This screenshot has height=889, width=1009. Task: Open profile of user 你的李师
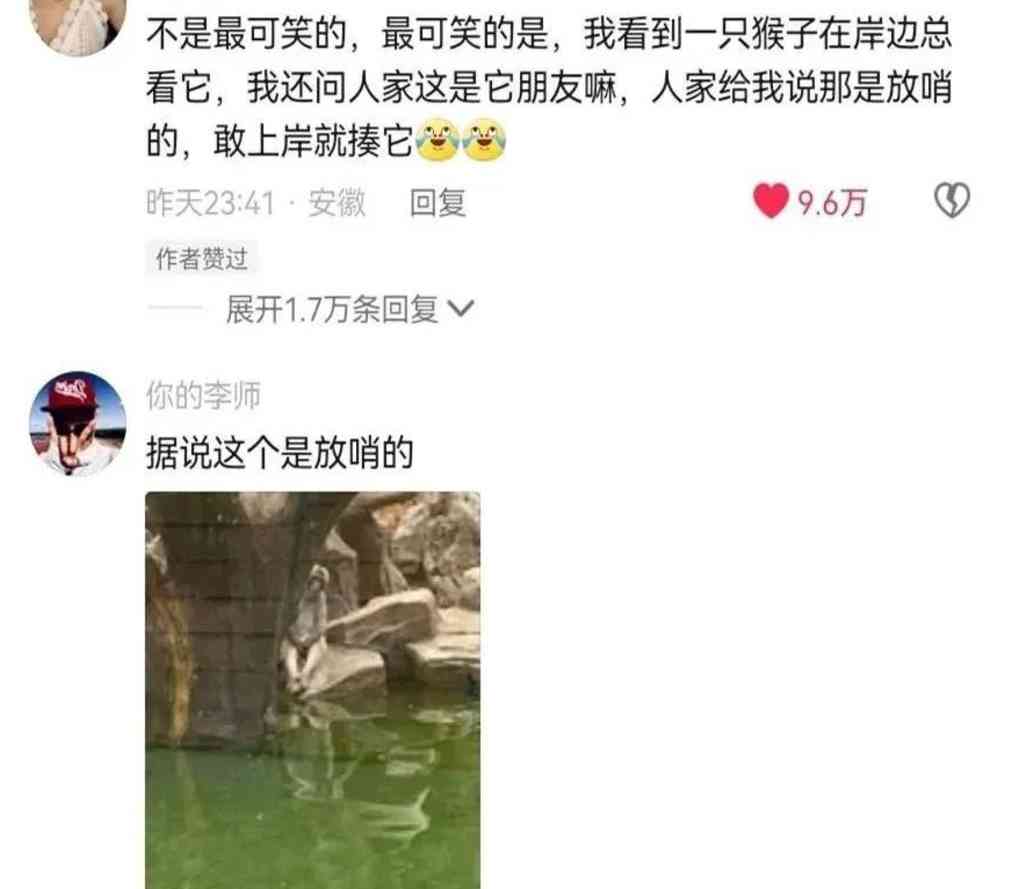tap(203, 395)
